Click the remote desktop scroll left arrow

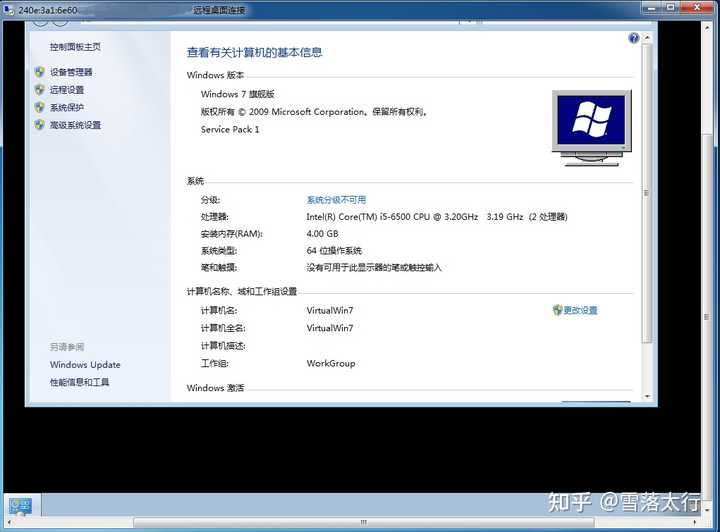[9, 522]
